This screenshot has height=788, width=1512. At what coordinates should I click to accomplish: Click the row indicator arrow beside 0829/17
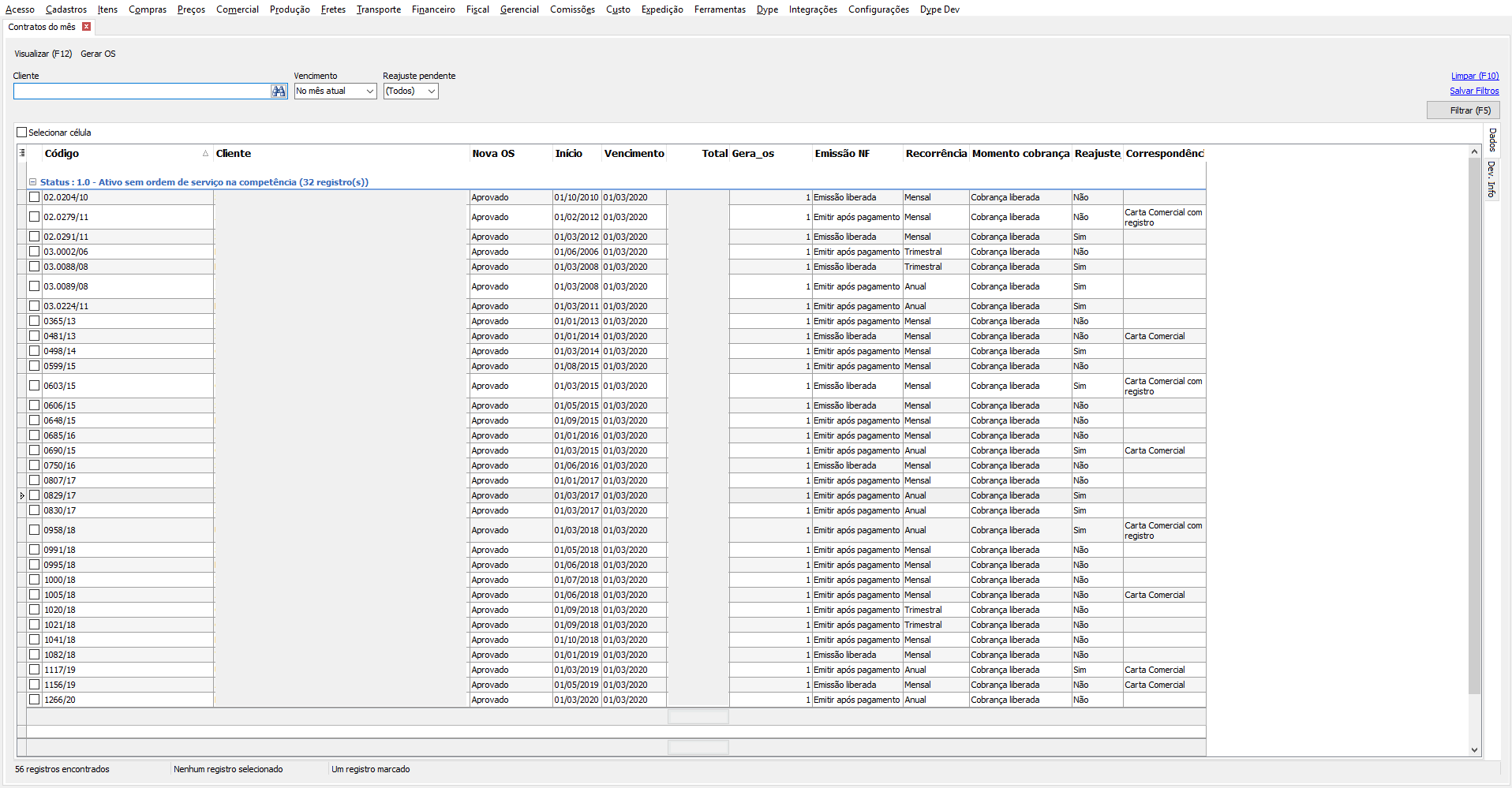(x=22, y=496)
